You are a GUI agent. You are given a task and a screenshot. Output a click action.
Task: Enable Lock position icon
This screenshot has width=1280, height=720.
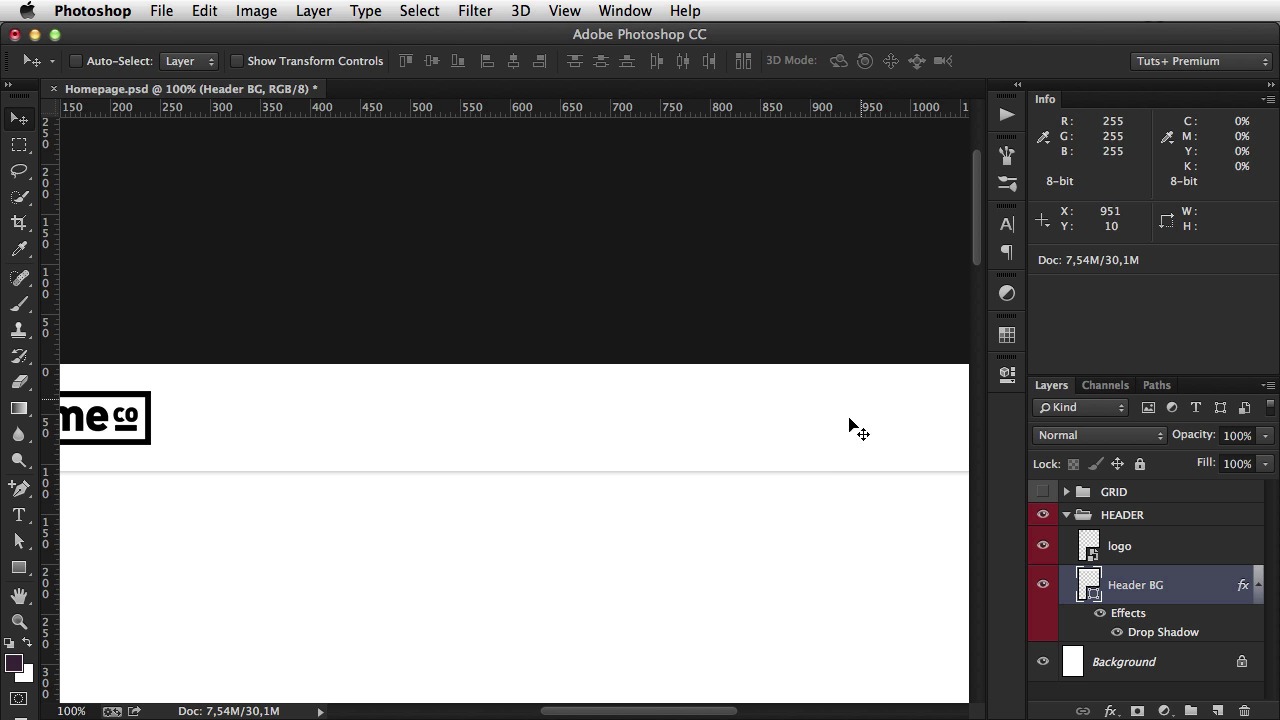(x=1118, y=464)
